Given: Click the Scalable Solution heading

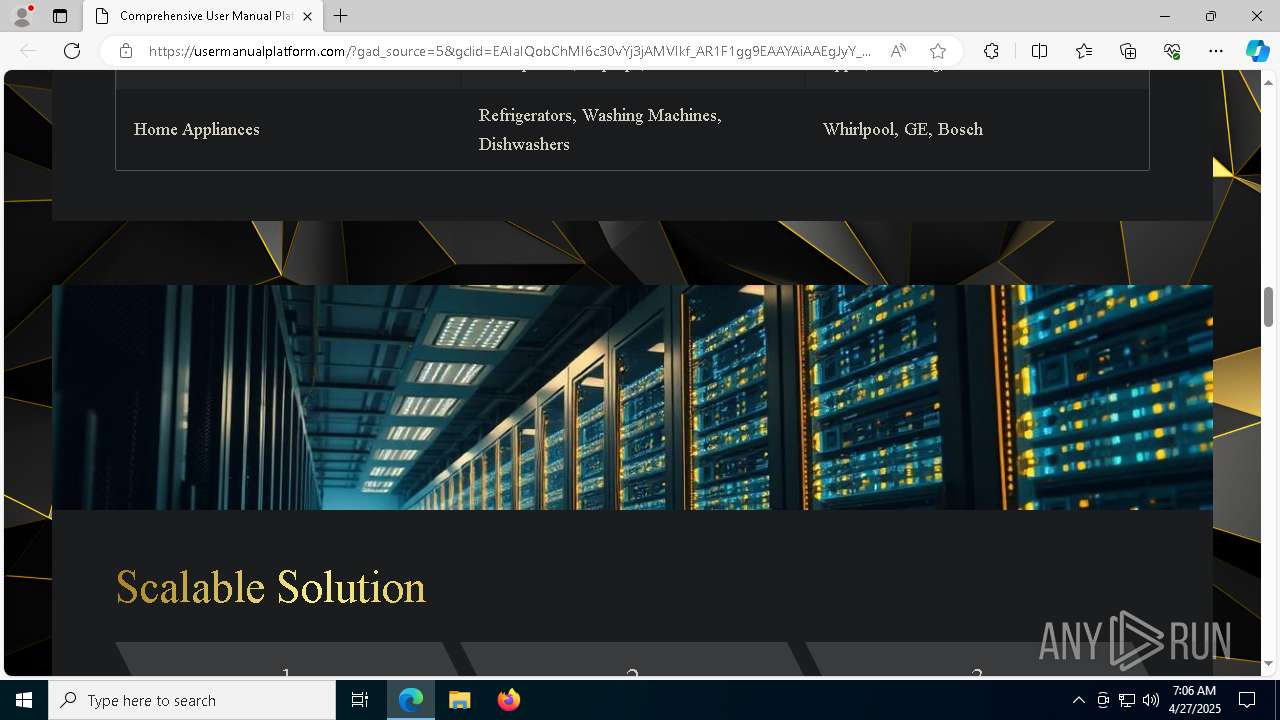Looking at the screenshot, I should click(271, 587).
